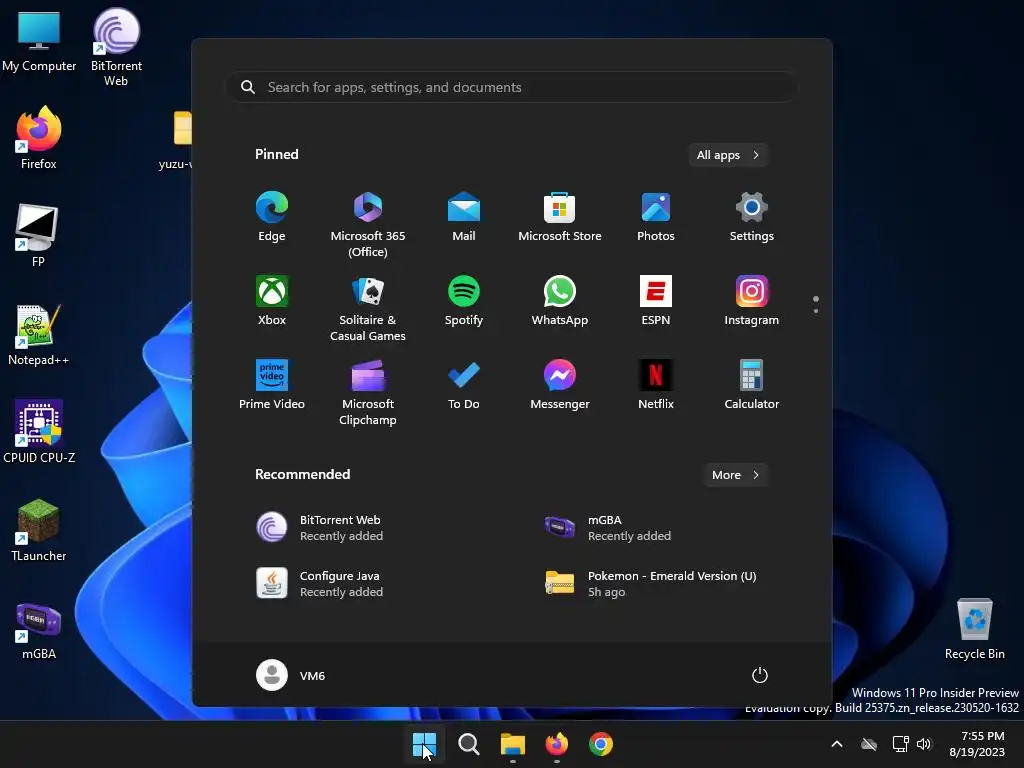This screenshot has height=768, width=1024.
Task: Launch Microsoft 365 (Office)
Action: click(x=368, y=225)
